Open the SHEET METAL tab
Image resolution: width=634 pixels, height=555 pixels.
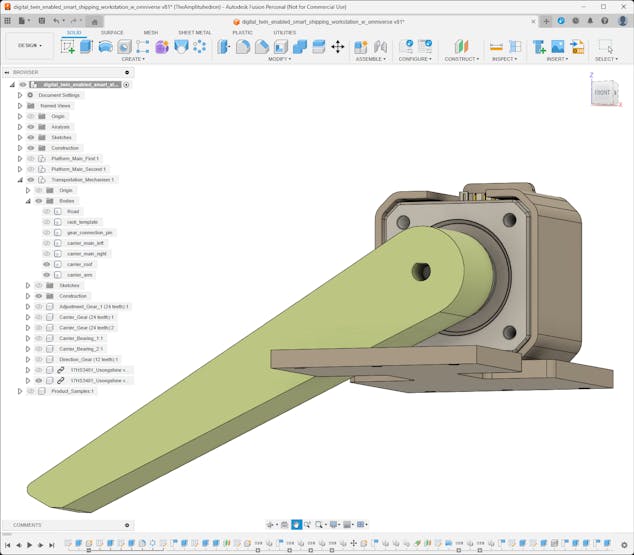coord(194,32)
